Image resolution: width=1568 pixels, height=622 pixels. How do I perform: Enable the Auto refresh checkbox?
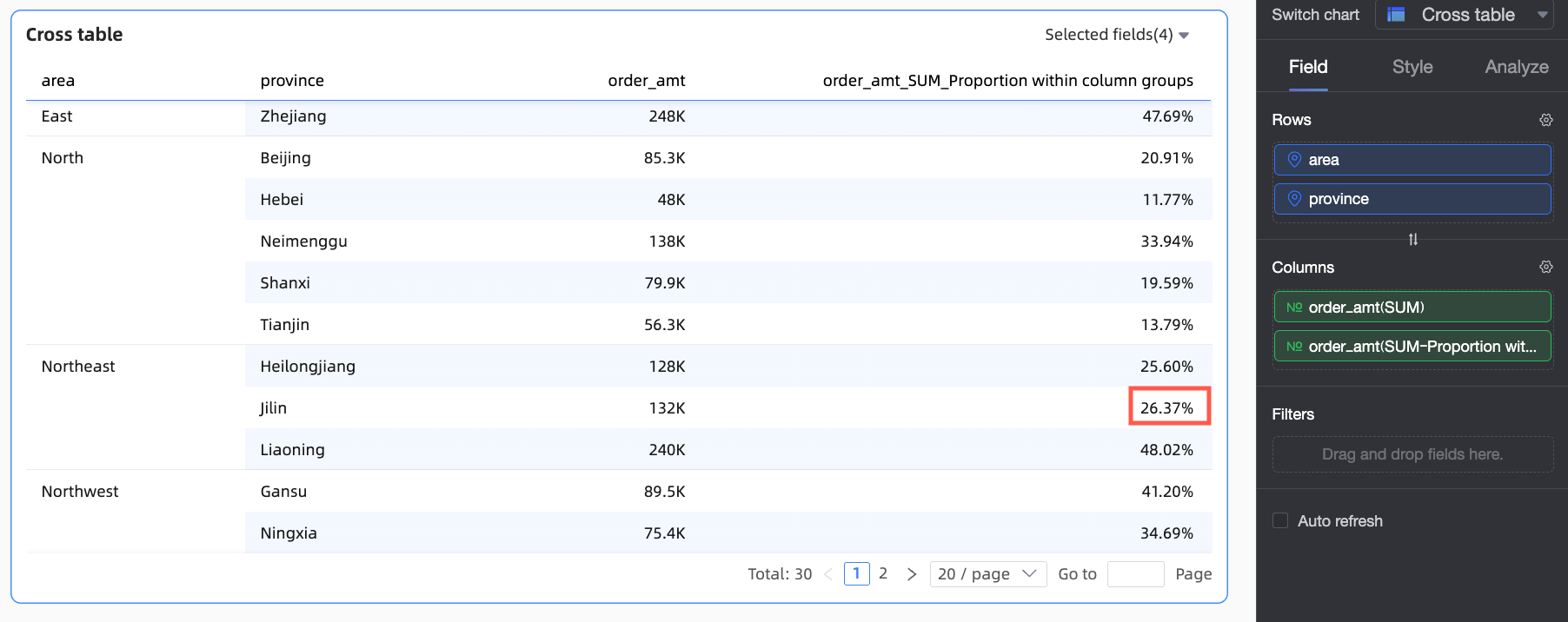1280,520
